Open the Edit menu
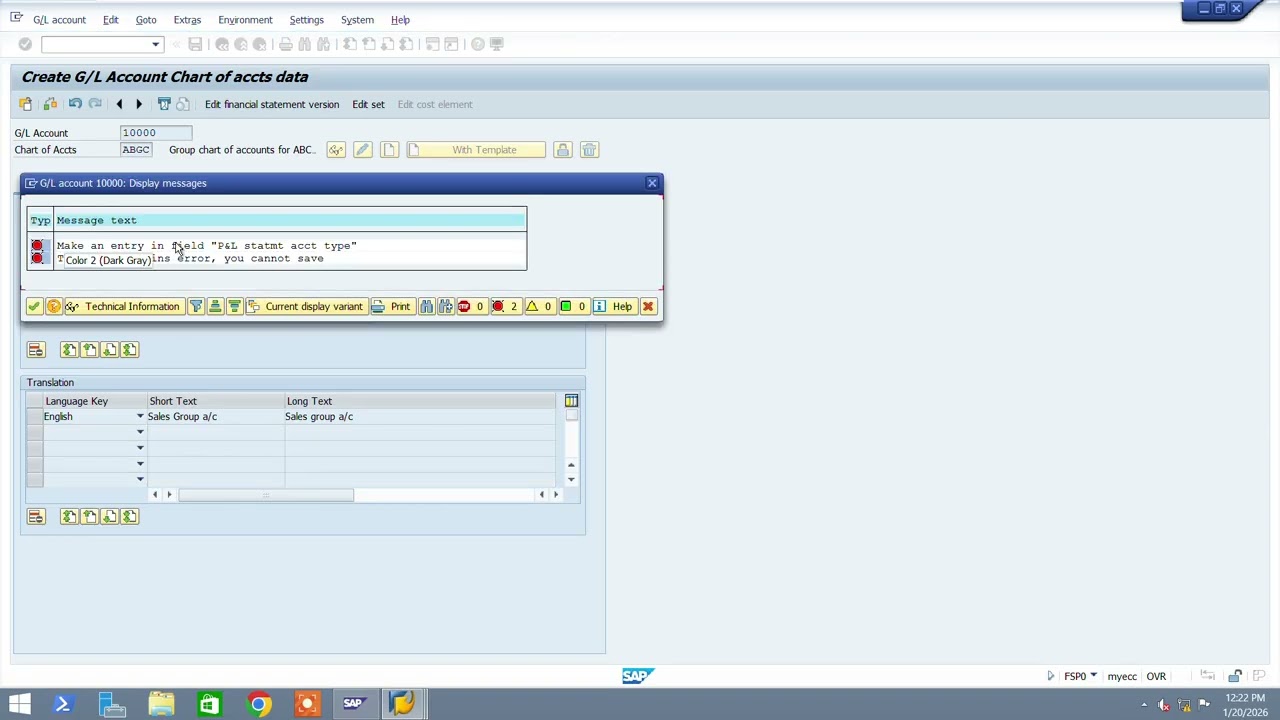 (x=110, y=20)
